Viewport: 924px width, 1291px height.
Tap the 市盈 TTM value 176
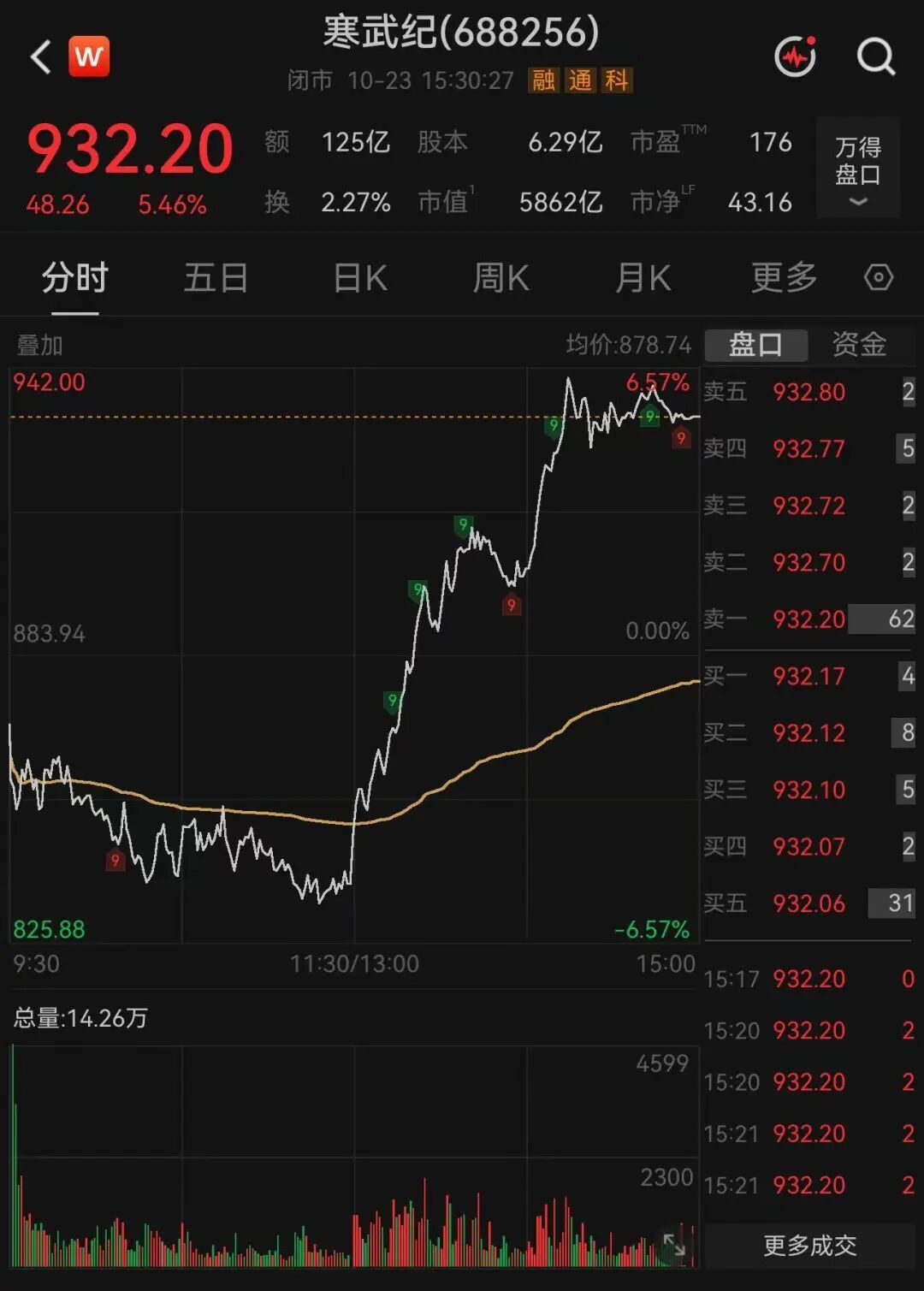[x=770, y=142]
